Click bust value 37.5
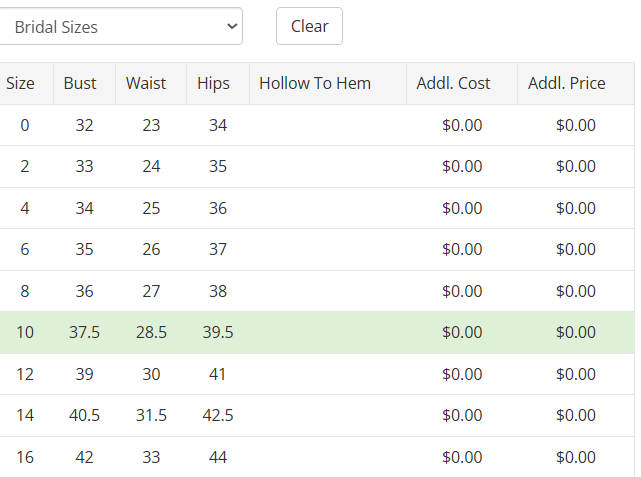The width and height of the screenshot is (641, 477). pos(84,332)
